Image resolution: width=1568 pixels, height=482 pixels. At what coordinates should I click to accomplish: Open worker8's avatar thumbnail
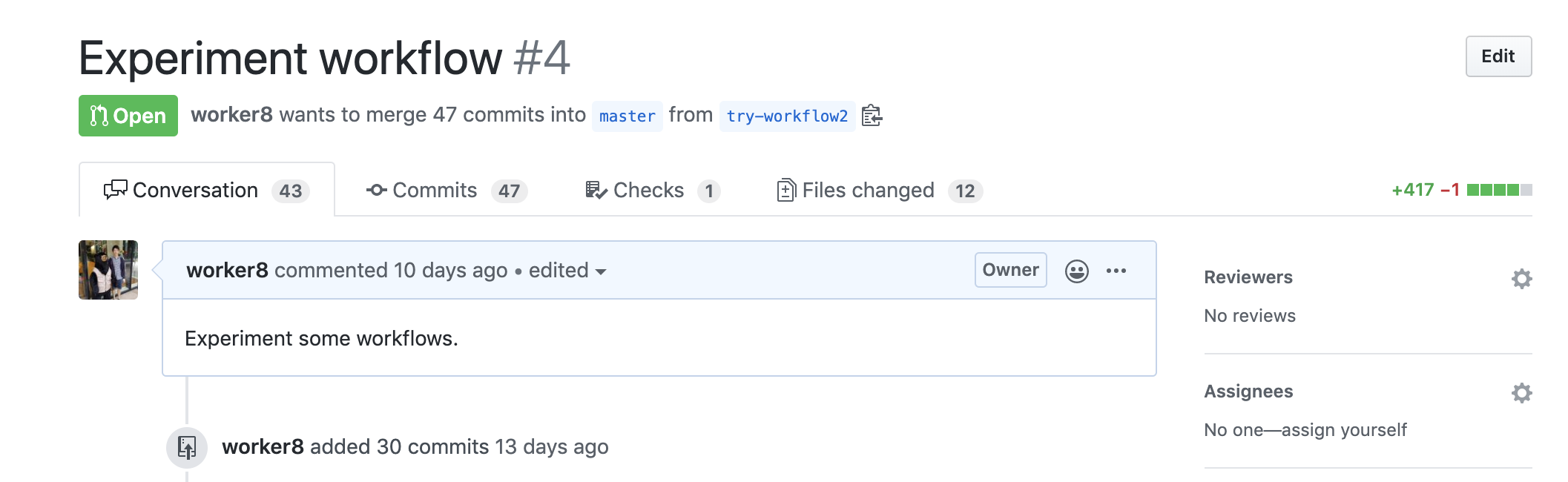(x=108, y=270)
